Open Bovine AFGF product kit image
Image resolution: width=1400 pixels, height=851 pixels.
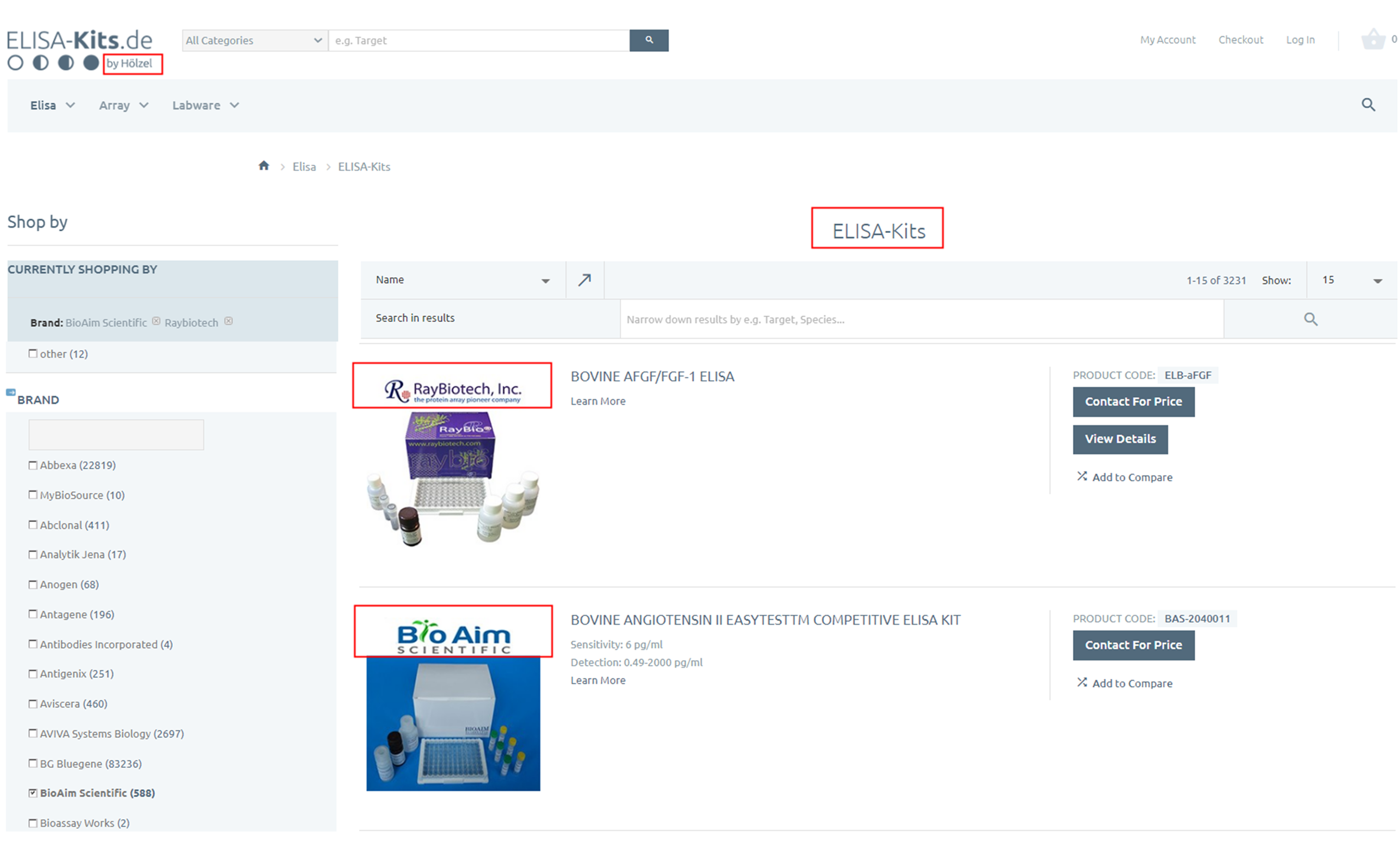coord(453,479)
